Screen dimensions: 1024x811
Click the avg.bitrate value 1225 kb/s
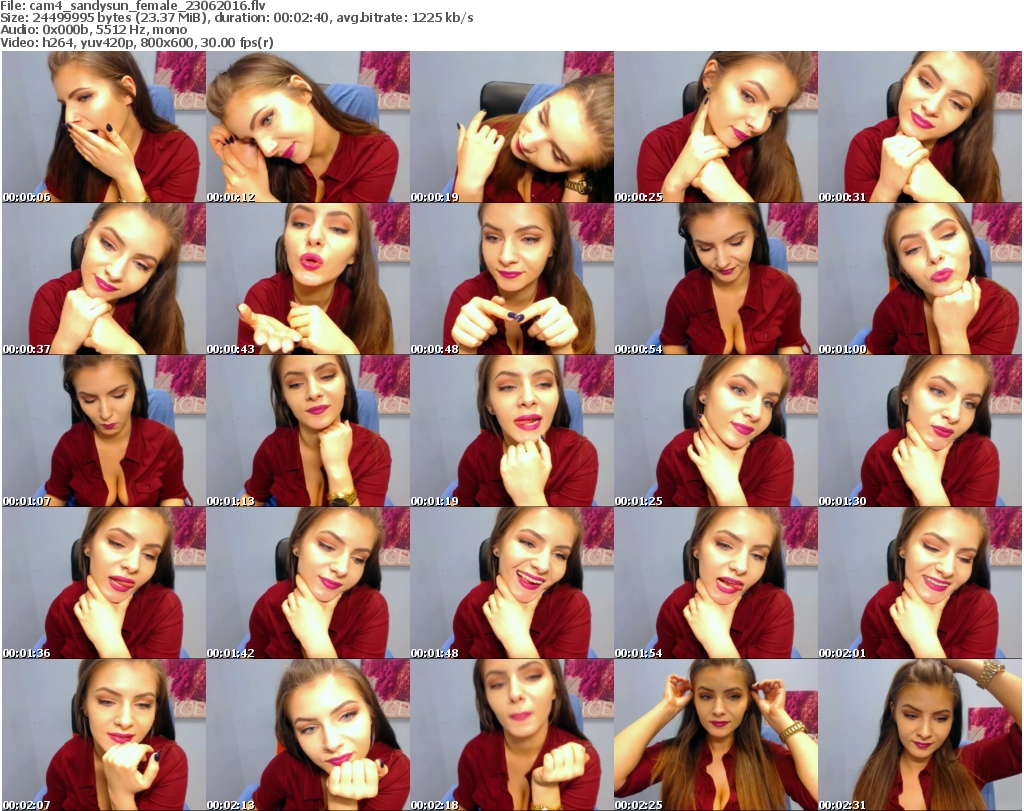442,18
